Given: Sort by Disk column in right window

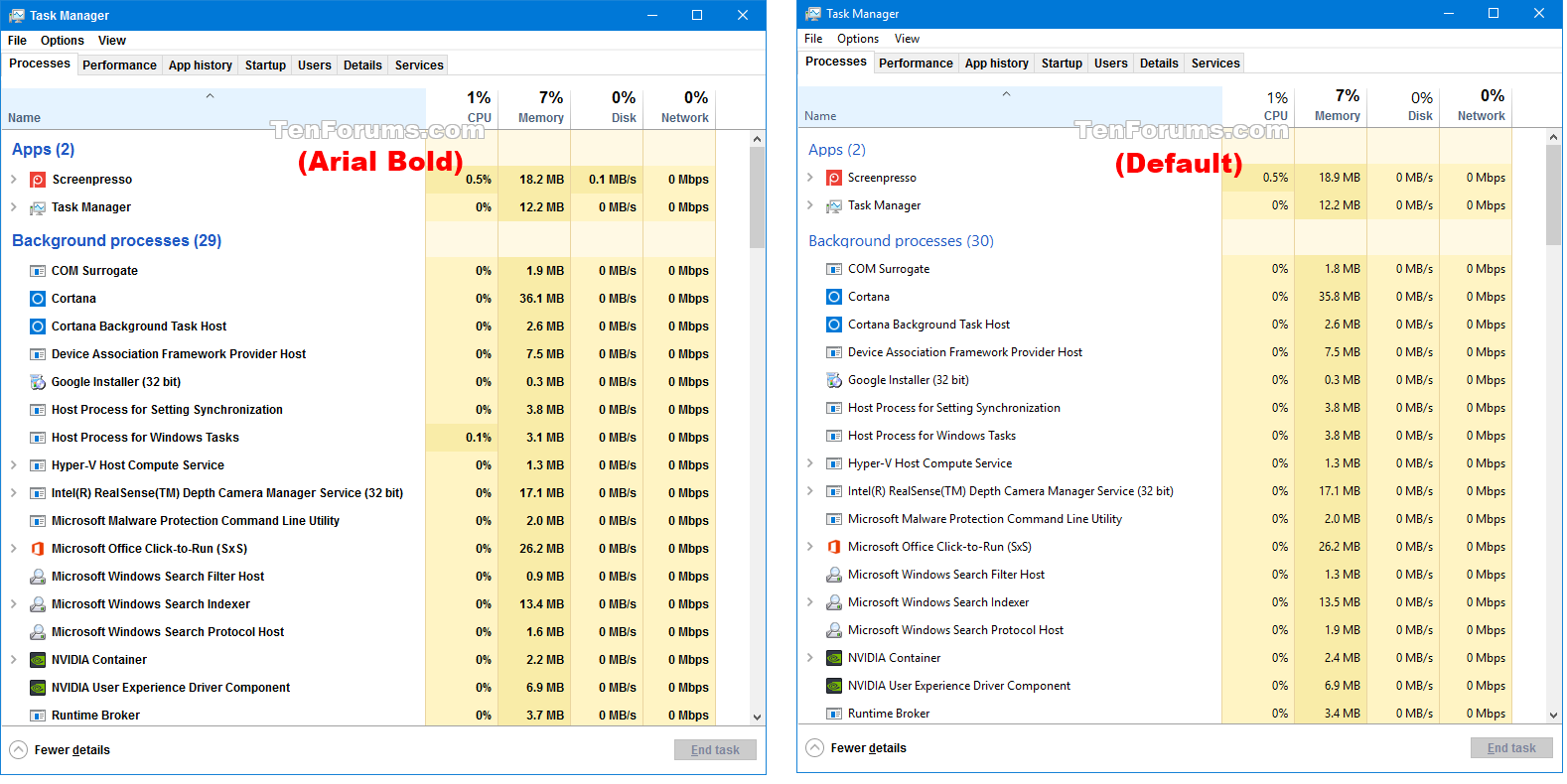Looking at the screenshot, I should [1403, 106].
